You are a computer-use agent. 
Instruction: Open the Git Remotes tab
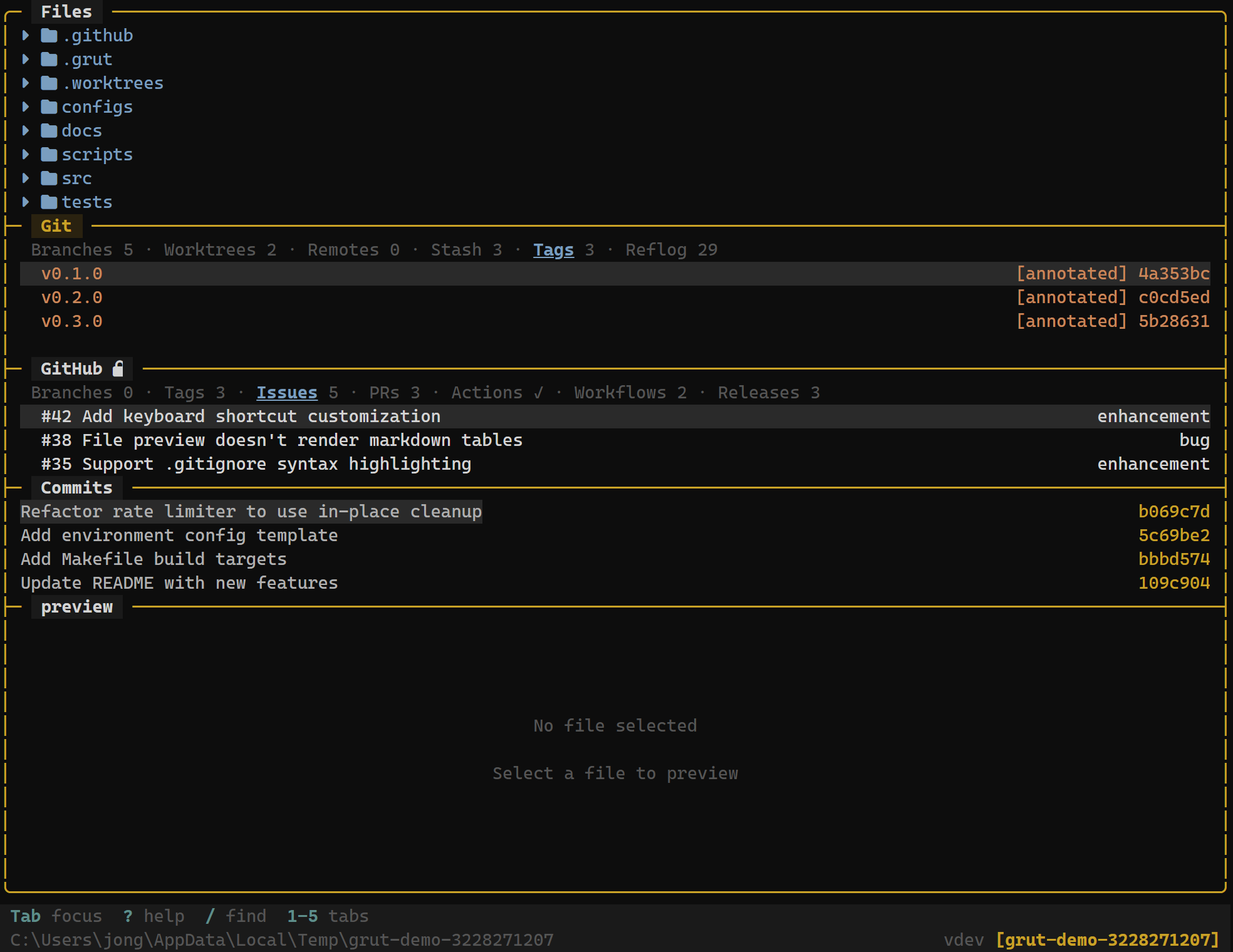tap(353, 250)
